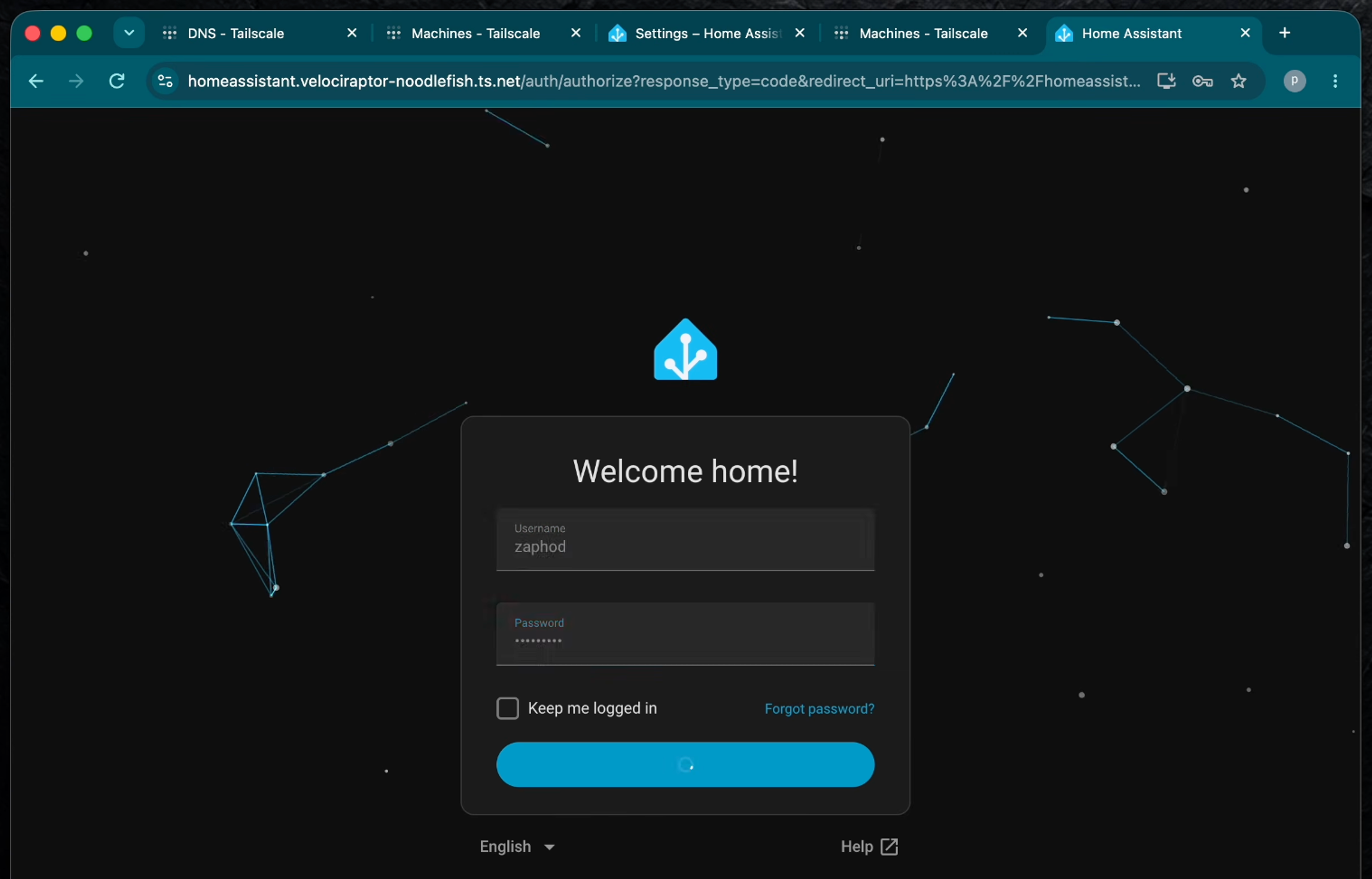
Task: Click the Welcome home! heading
Action: [x=685, y=471]
